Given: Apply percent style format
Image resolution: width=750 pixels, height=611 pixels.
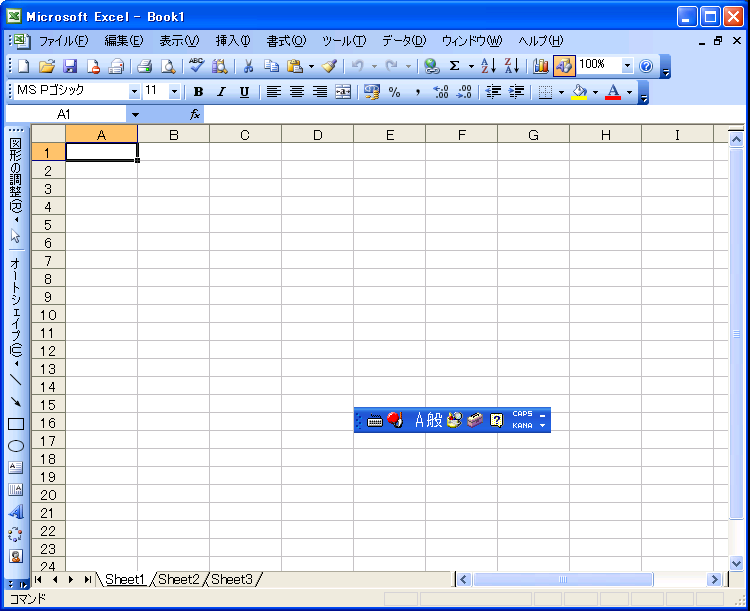Looking at the screenshot, I should click(394, 92).
